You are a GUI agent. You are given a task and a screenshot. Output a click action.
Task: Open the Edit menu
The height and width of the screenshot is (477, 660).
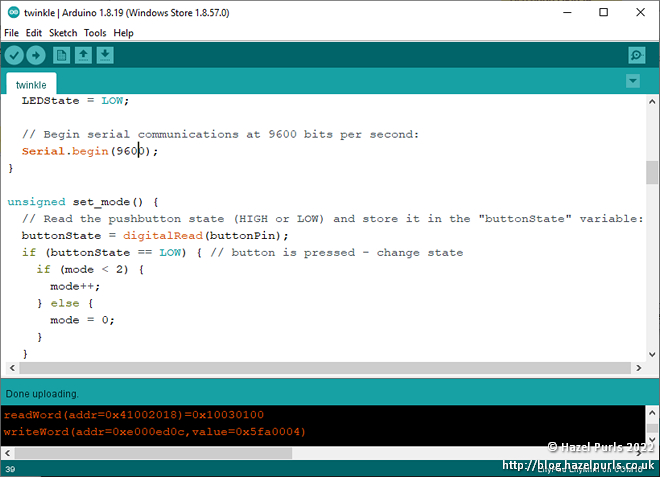pyautogui.click(x=34, y=33)
